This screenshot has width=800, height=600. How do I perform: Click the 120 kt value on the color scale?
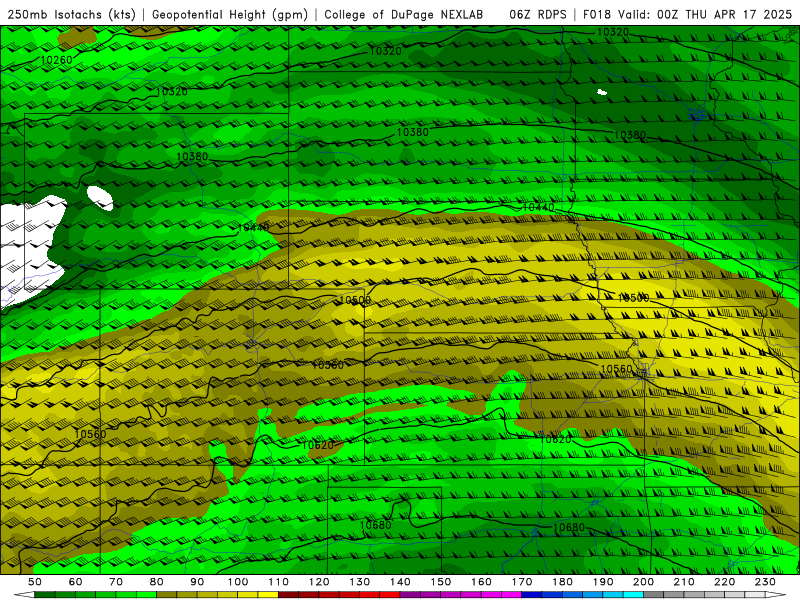pyautogui.click(x=319, y=582)
